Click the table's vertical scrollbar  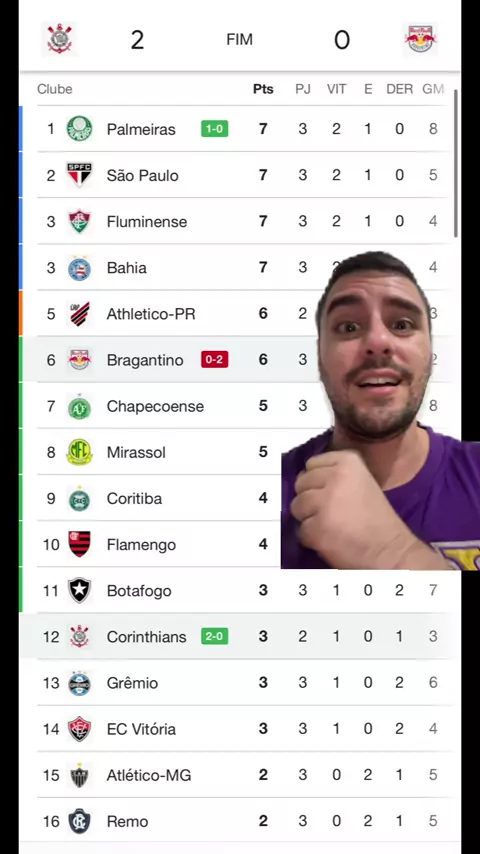(456, 163)
